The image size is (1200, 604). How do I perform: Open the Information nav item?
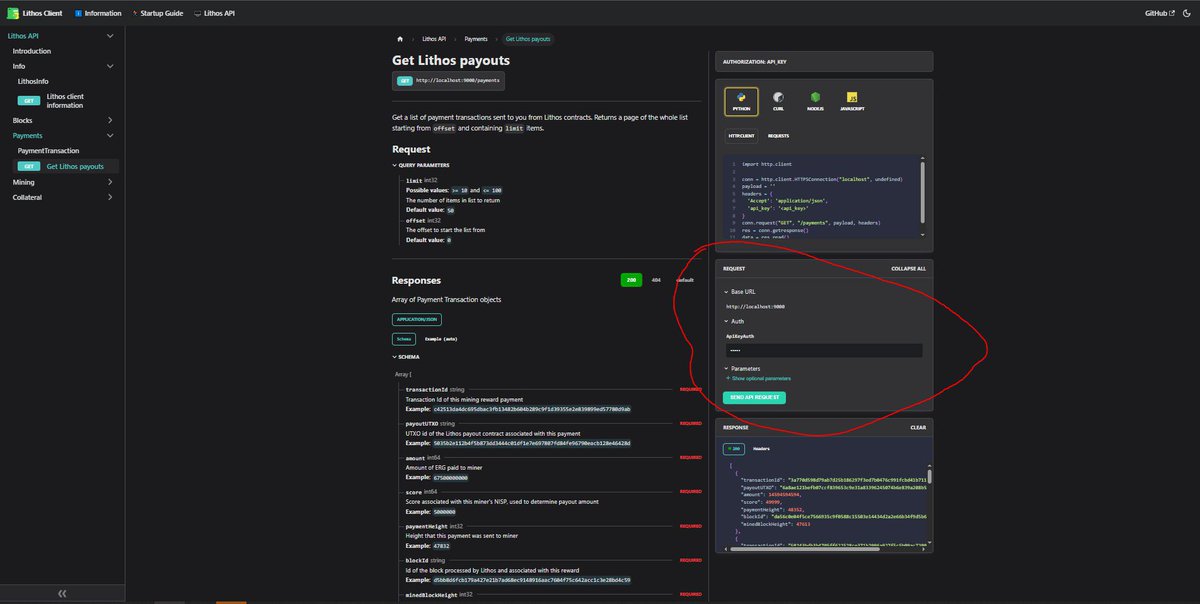(x=98, y=14)
